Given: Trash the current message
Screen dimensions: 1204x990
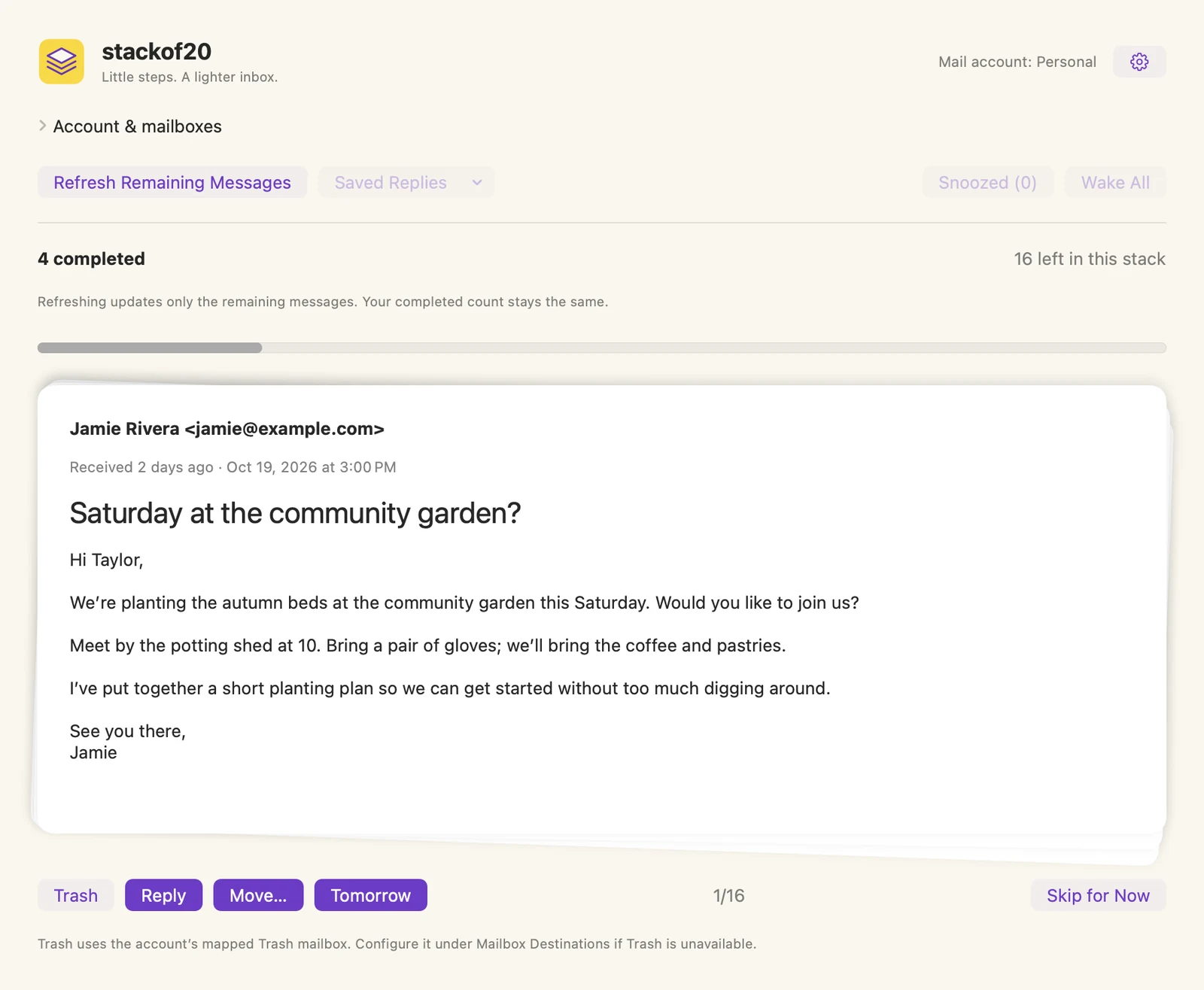Looking at the screenshot, I should coord(76,895).
